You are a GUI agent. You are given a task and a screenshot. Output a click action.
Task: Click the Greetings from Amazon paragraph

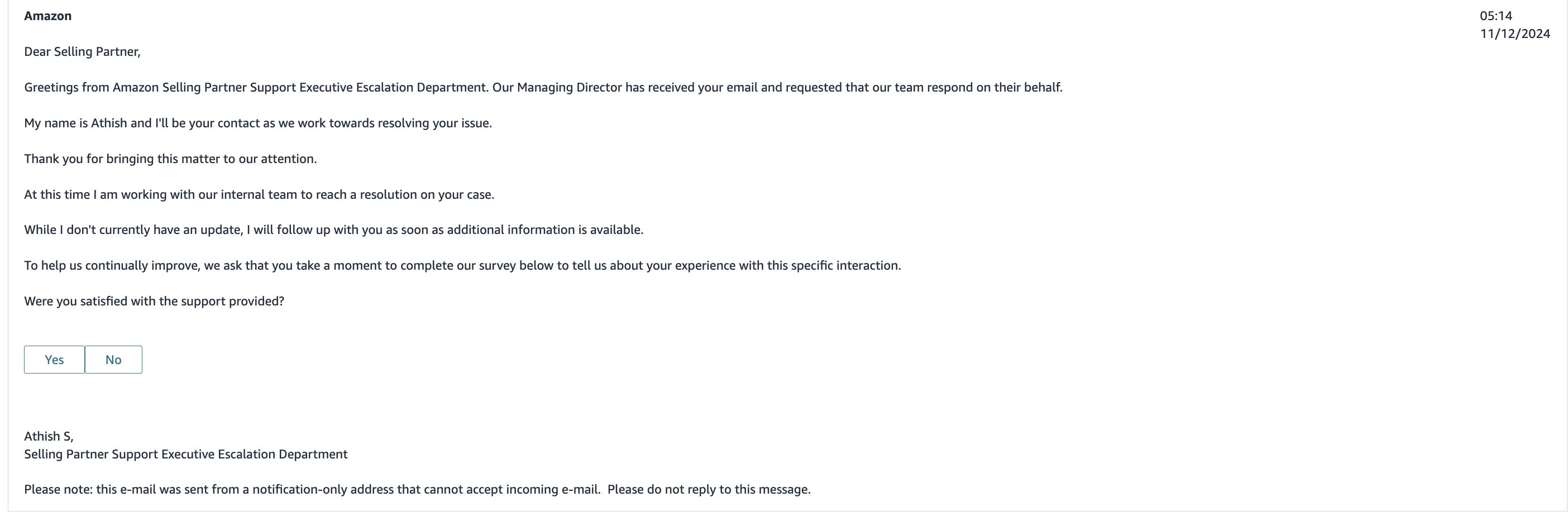point(543,88)
